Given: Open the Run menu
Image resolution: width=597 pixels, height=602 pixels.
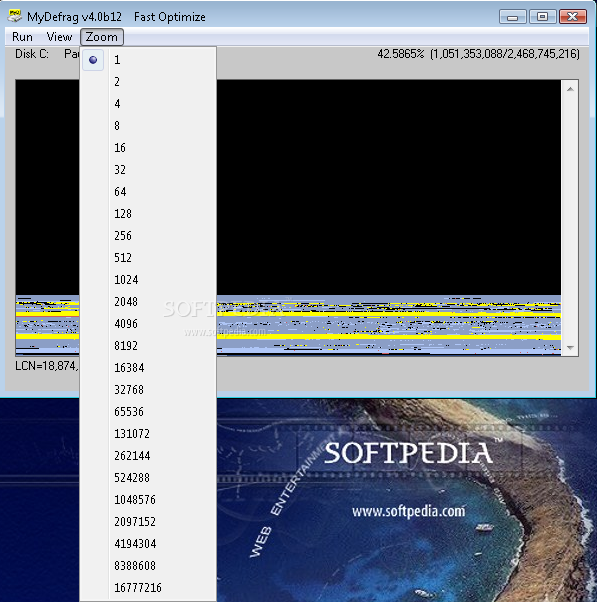Looking at the screenshot, I should pos(22,37).
